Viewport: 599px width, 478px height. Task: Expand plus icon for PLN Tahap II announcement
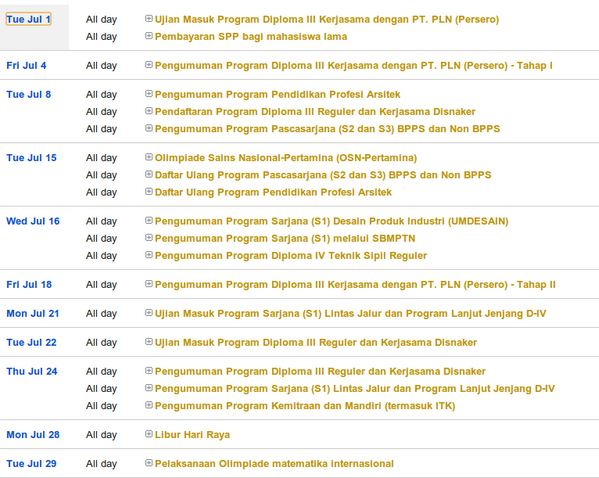(x=149, y=284)
